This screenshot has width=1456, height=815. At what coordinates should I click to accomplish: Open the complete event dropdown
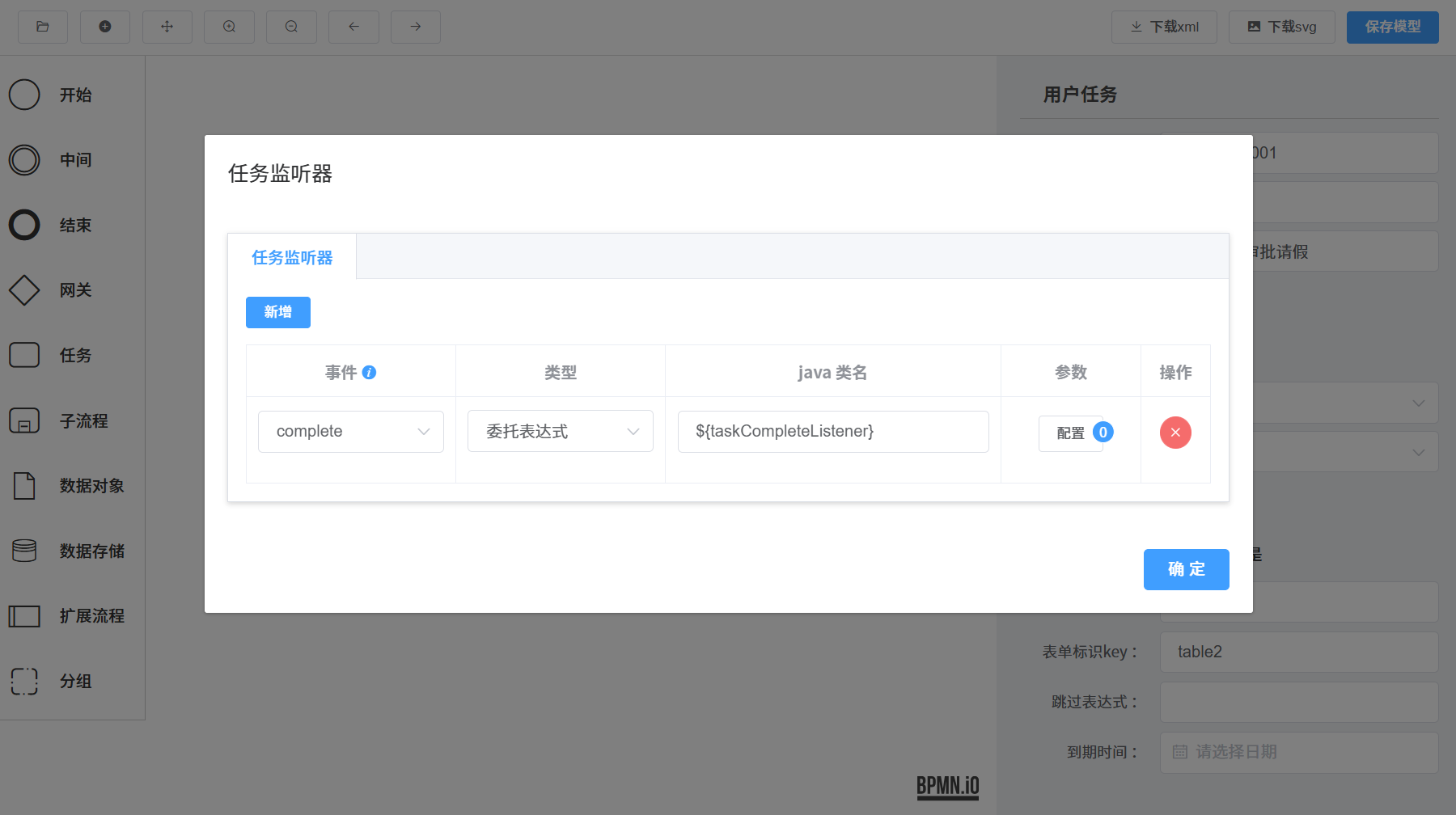(350, 432)
